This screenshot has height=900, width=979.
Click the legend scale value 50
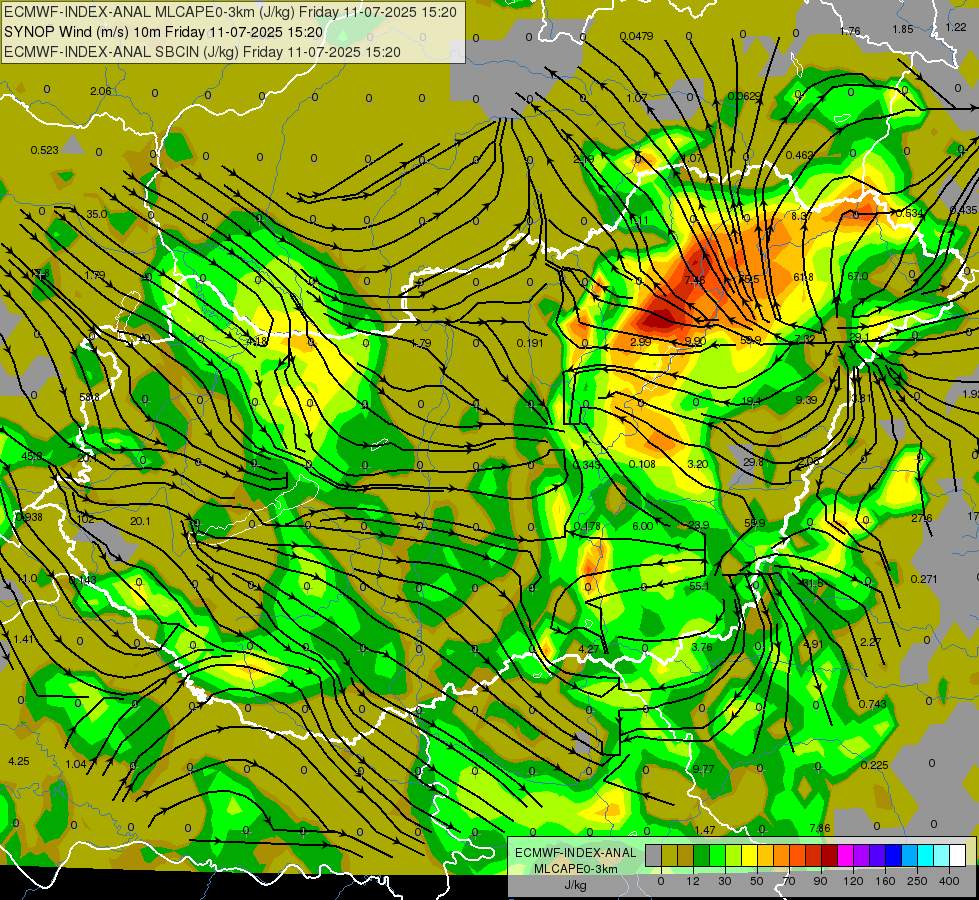(x=757, y=881)
